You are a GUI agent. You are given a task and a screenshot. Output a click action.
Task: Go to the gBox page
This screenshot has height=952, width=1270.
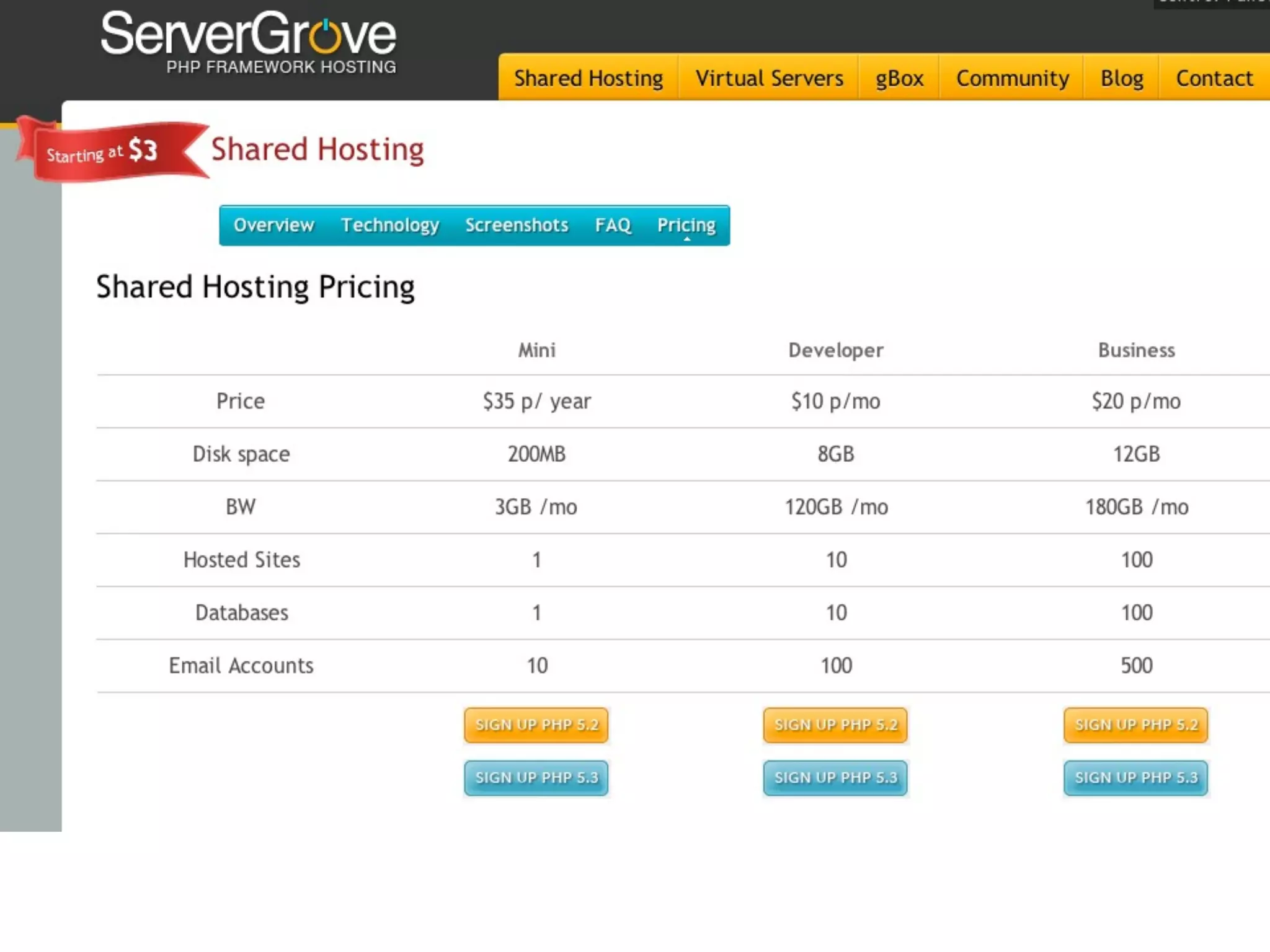click(899, 78)
